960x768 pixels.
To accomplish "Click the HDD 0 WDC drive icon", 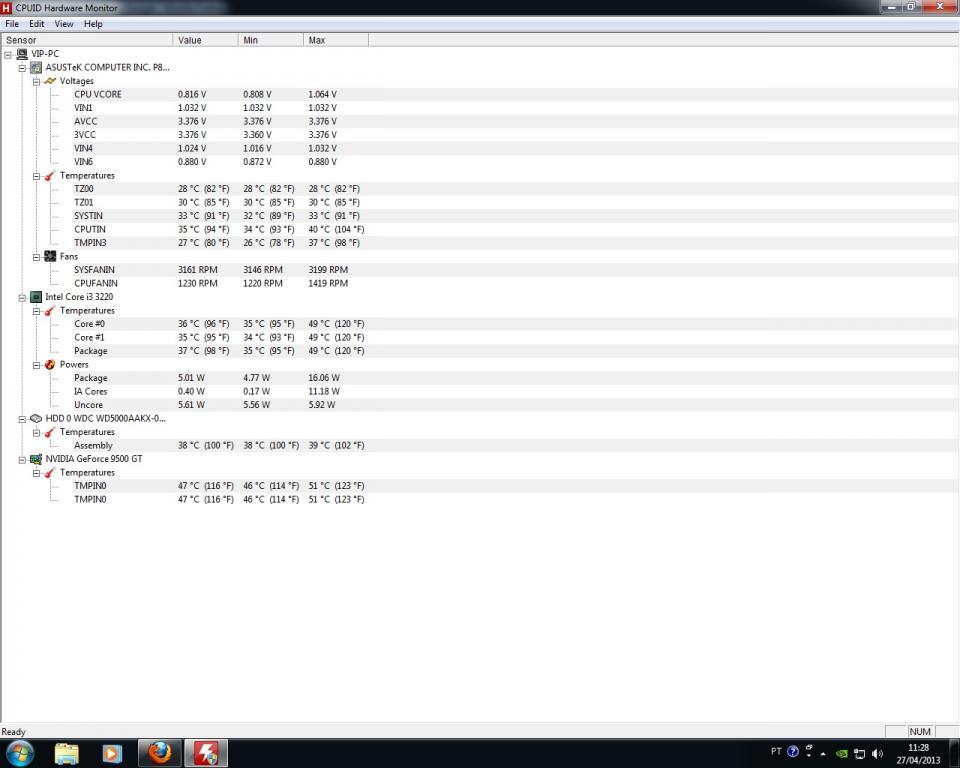I will pos(36,418).
